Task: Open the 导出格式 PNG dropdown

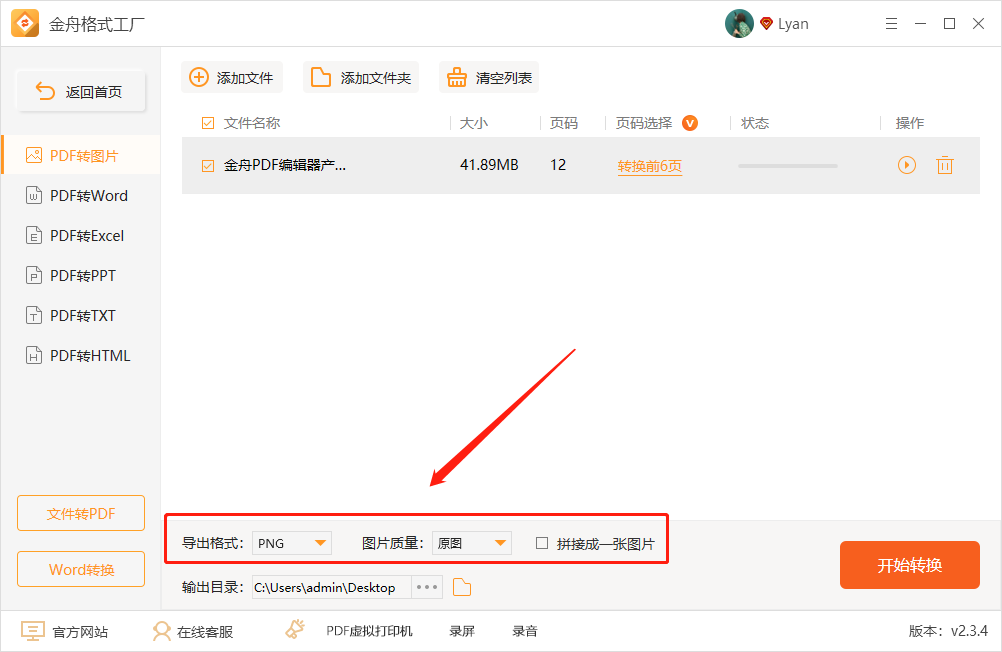Action: click(x=292, y=543)
